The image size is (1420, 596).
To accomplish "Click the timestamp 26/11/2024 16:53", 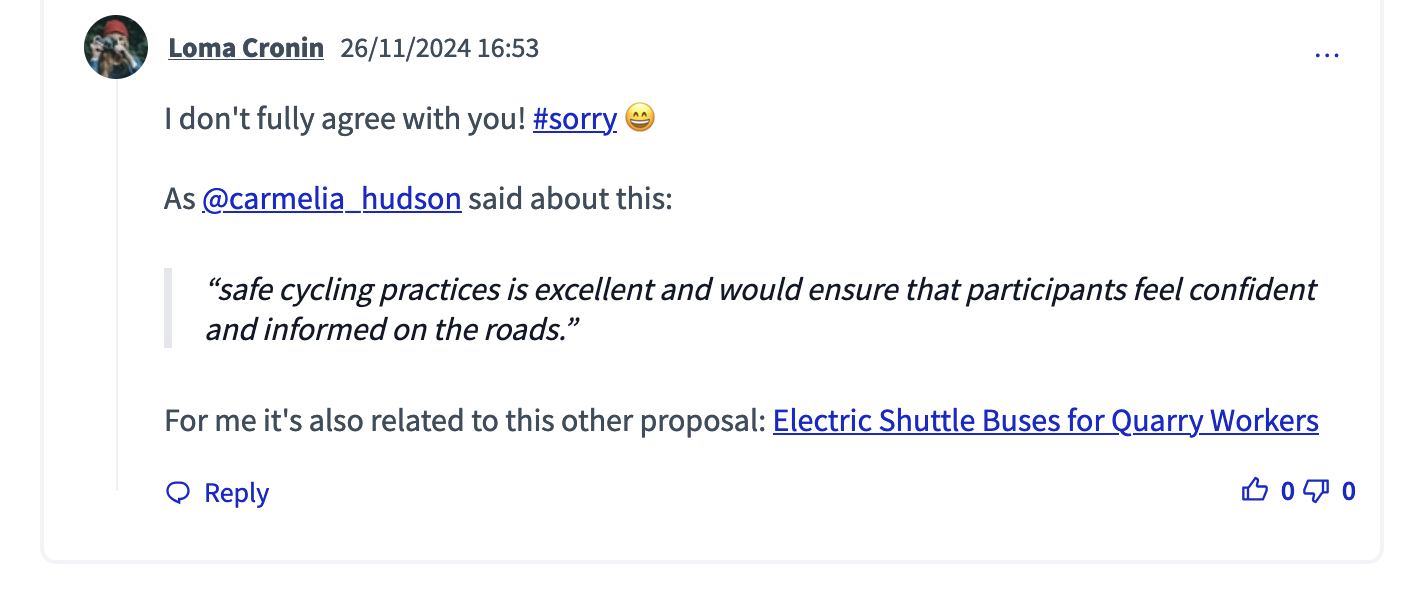I will 438,47.
